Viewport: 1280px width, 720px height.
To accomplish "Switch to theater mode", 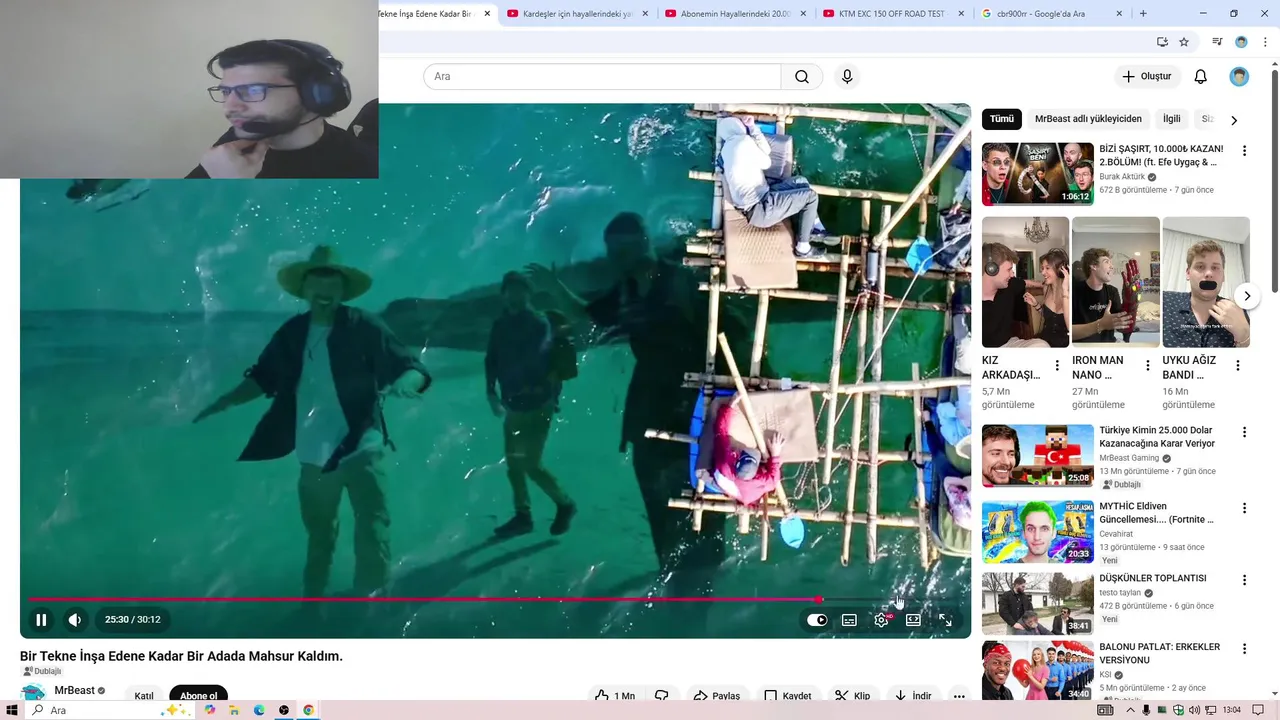I will [x=913, y=620].
